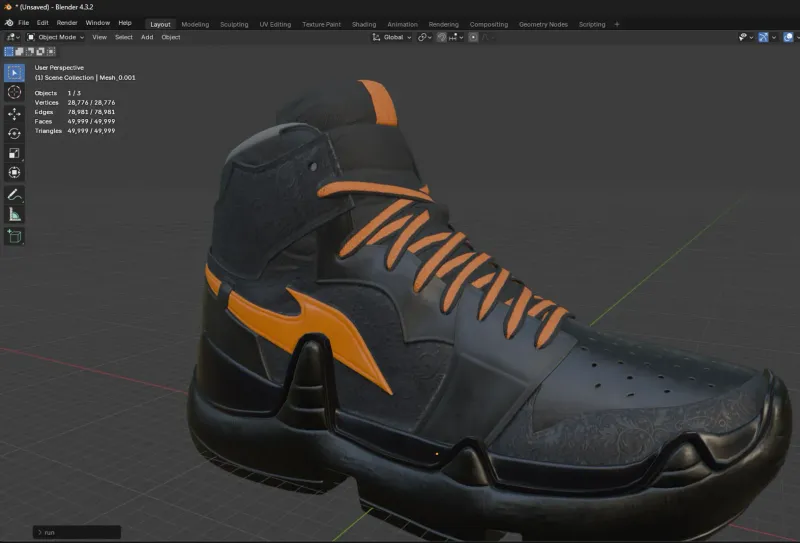Switch to the Sculpting workspace tab
Image resolution: width=800 pixels, height=543 pixels.
pos(234,24)
